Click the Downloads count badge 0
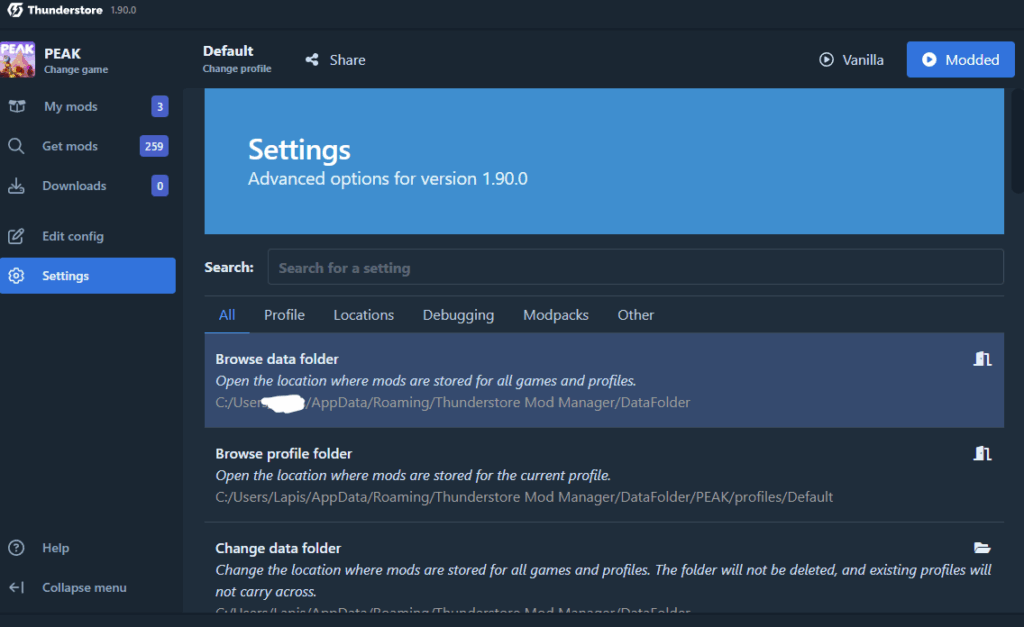 click(160, 186)
